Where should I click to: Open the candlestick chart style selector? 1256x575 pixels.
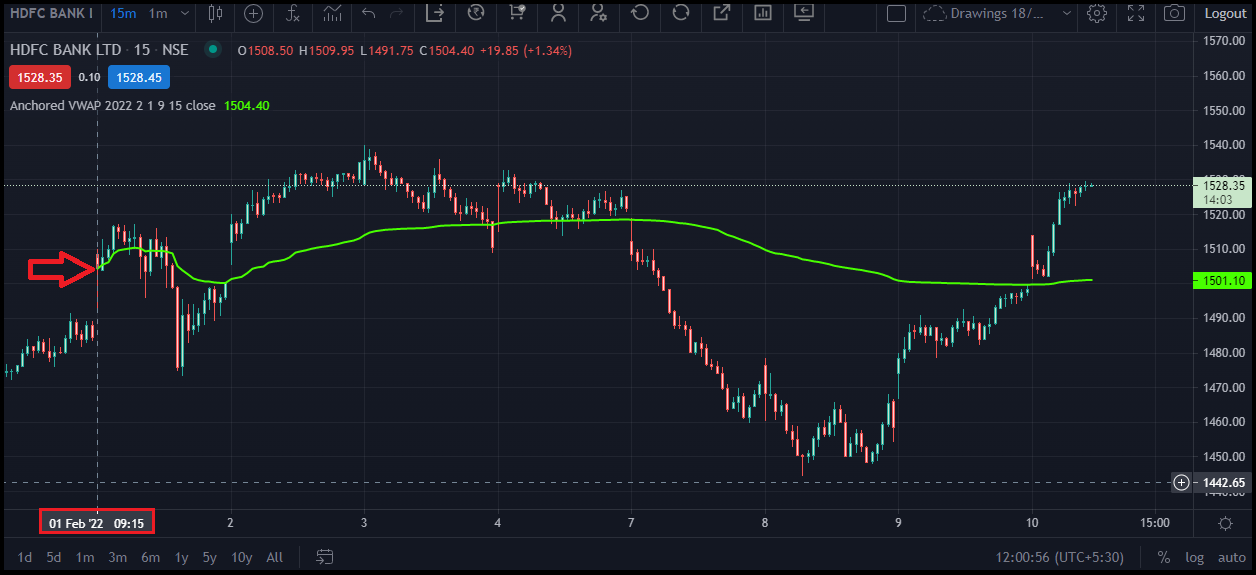click(x=215, y=13)
